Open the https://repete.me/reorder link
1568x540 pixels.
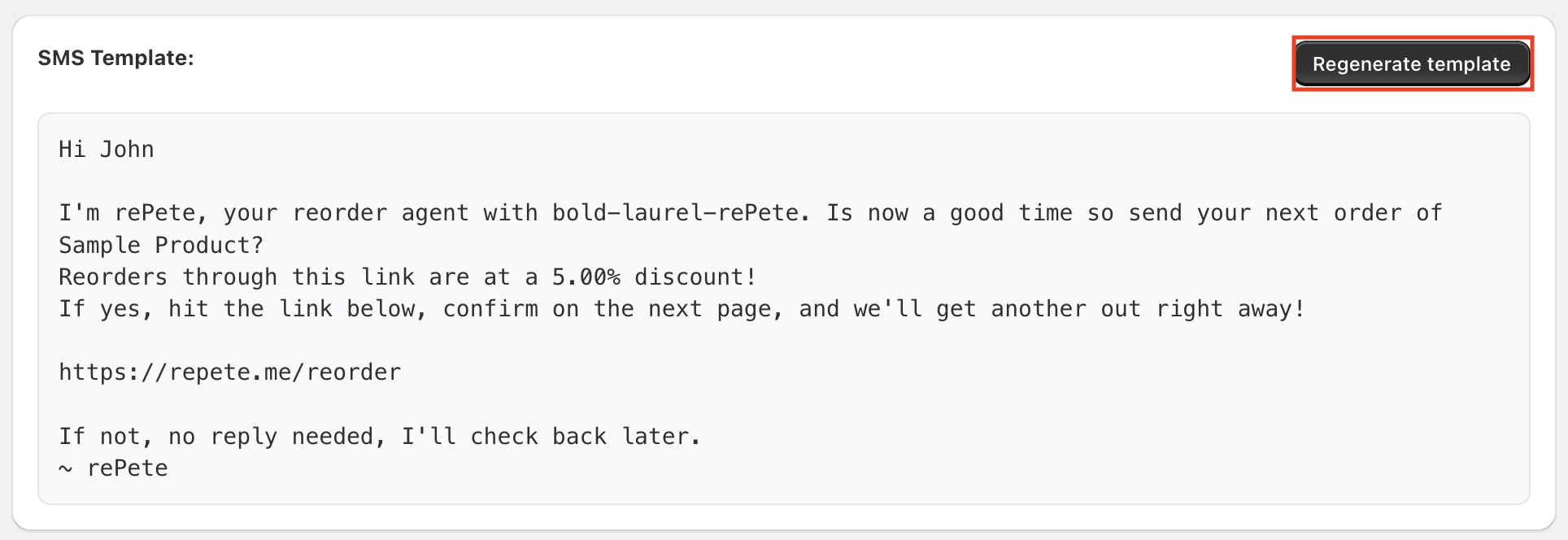pyautogui.click(x=229, y=372)
